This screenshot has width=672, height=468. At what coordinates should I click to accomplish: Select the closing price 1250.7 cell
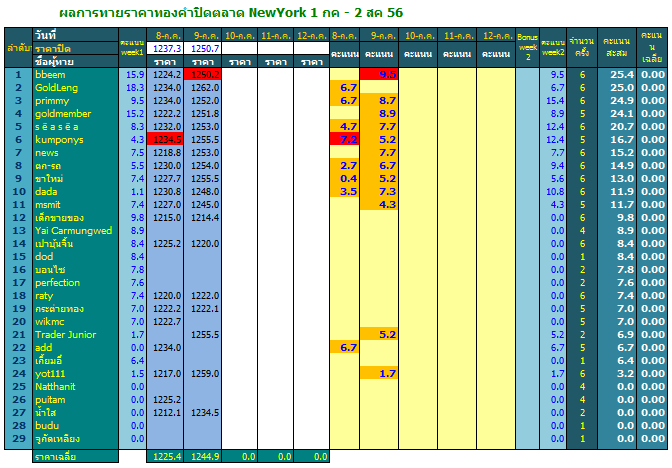pos(202,48)
